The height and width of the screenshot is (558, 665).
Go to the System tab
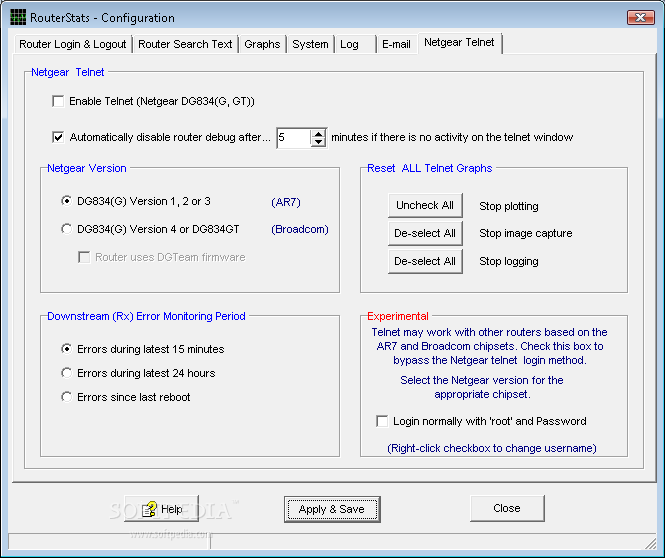point(310,44)
